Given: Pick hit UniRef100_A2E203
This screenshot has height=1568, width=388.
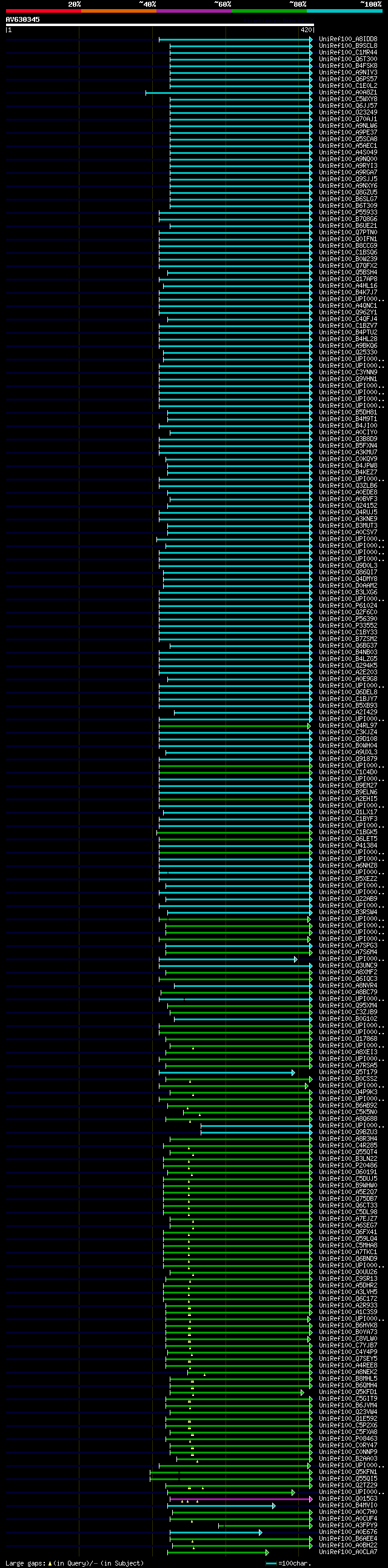Looking at the screenshot, I should click(x=348, y=673).
